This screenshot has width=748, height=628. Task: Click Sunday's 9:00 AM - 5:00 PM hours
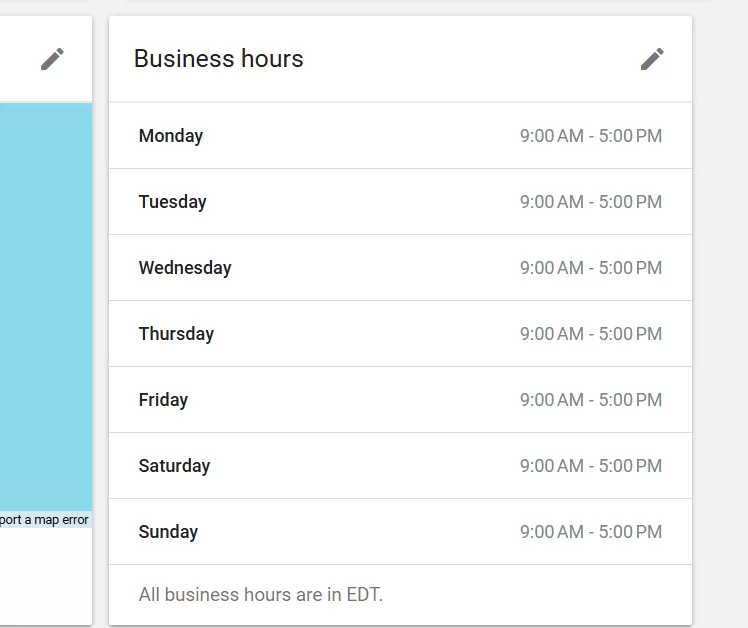click(x=590, y=532)
